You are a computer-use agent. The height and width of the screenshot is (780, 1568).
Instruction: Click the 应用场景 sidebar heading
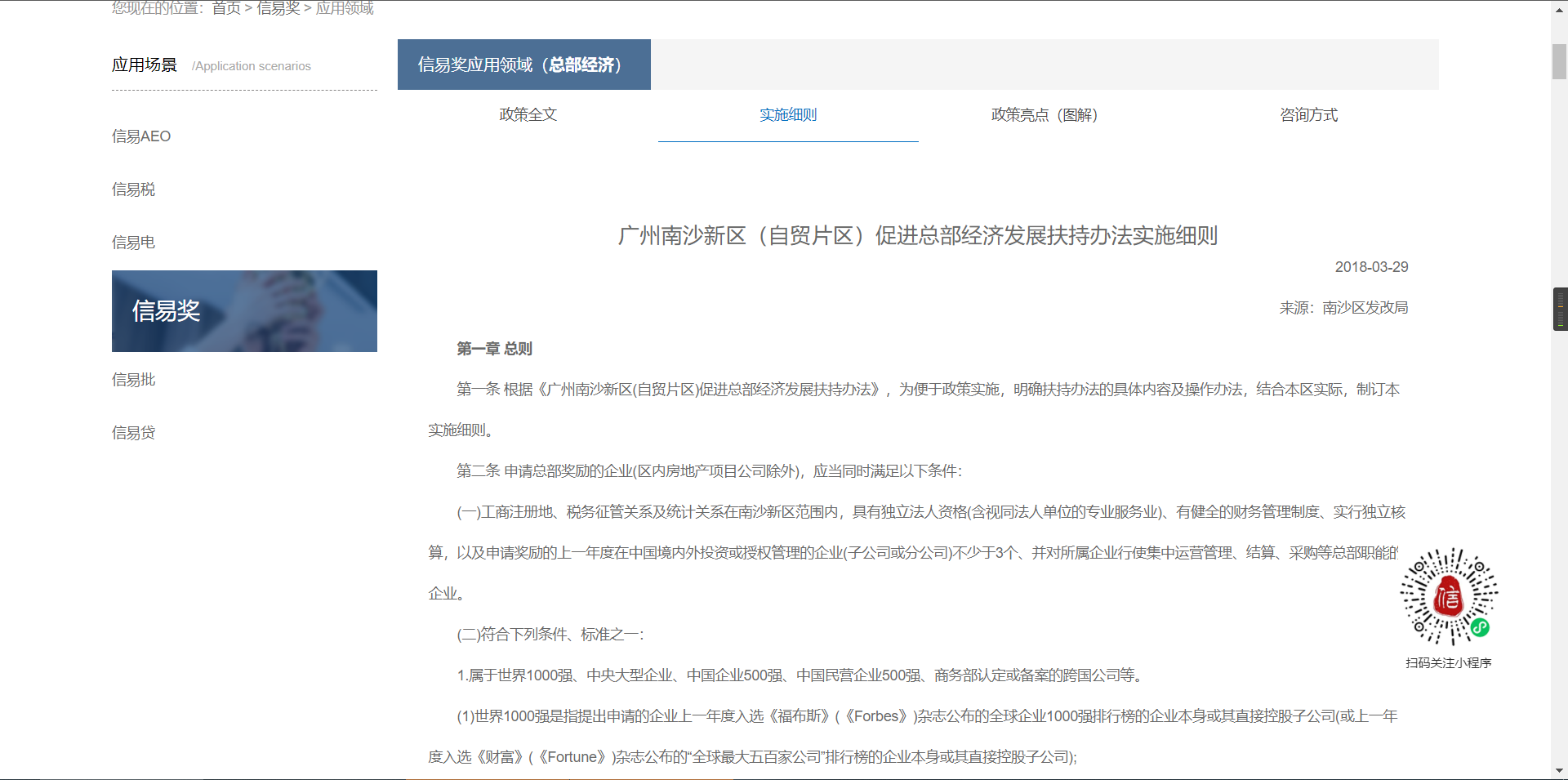pyautogui.click(x=145, y=65)
